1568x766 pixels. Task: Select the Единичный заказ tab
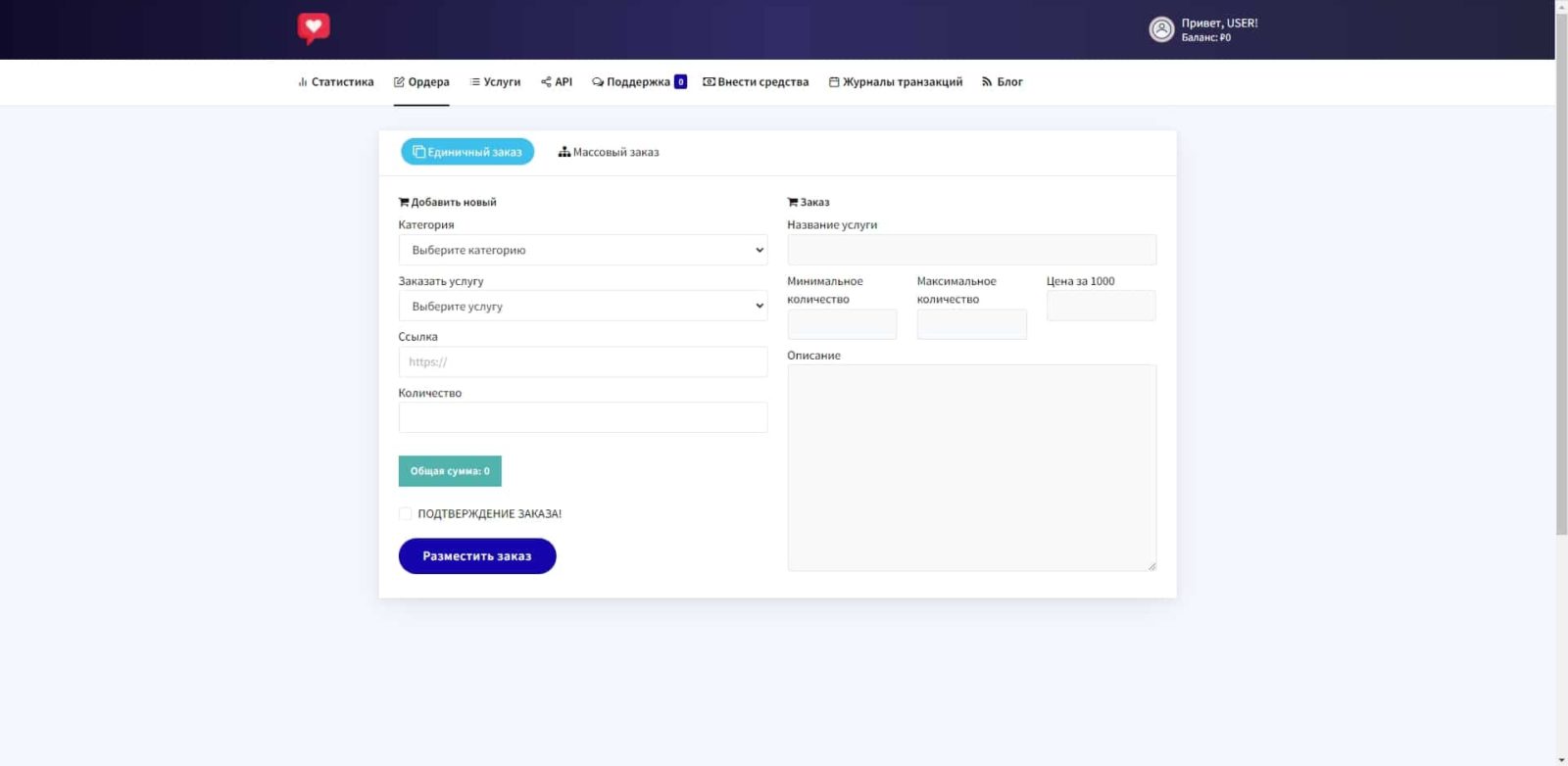point(467,152)
